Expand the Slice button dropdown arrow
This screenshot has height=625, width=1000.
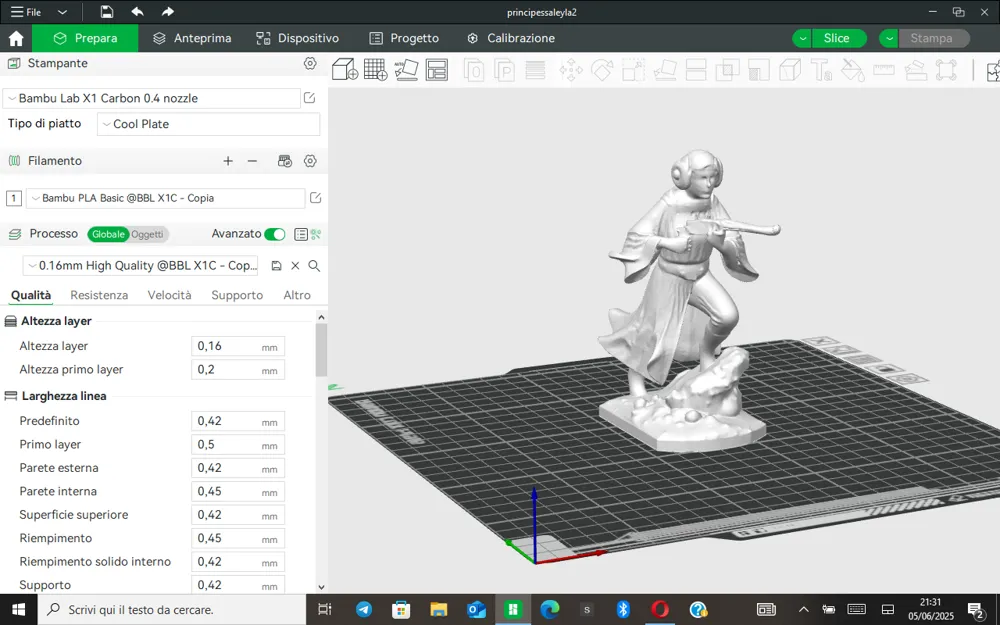(802, 38)
